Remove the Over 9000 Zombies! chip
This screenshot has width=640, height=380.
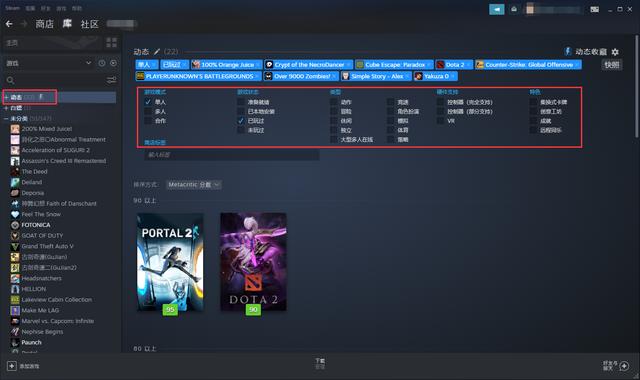click(x=334, y=76)
